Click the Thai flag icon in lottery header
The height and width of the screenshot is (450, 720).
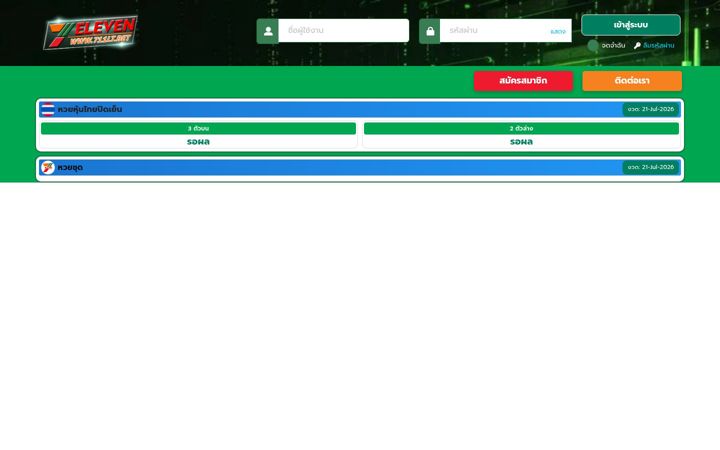point(48,110)
